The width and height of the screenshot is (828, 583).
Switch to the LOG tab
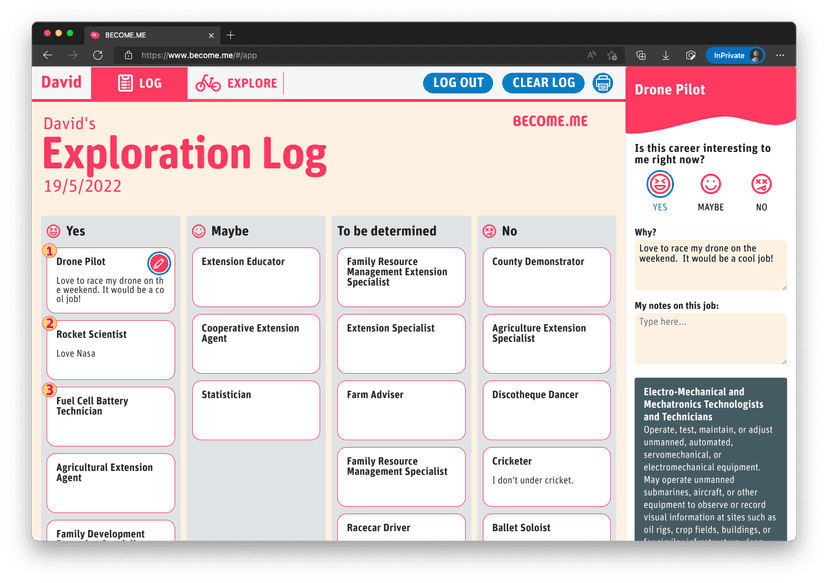click(x=139, y=83)
